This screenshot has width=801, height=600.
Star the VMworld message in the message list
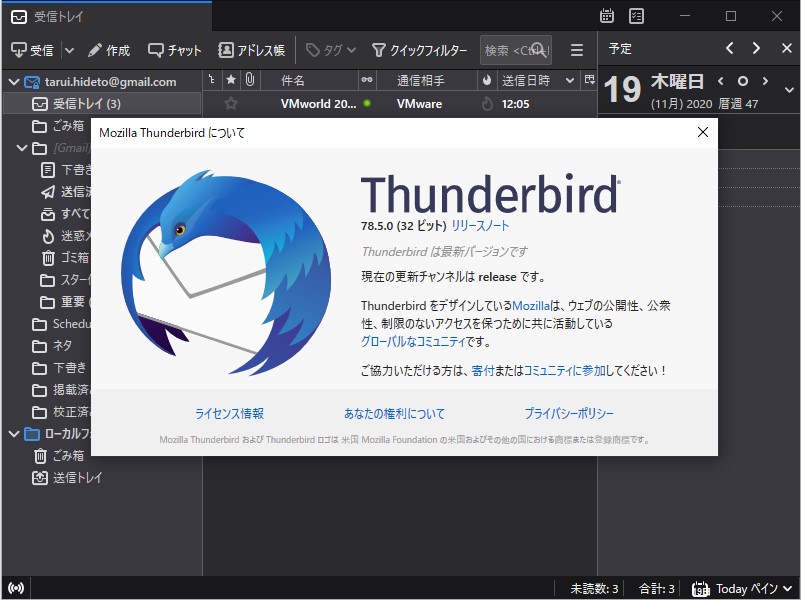coord(231,103)
